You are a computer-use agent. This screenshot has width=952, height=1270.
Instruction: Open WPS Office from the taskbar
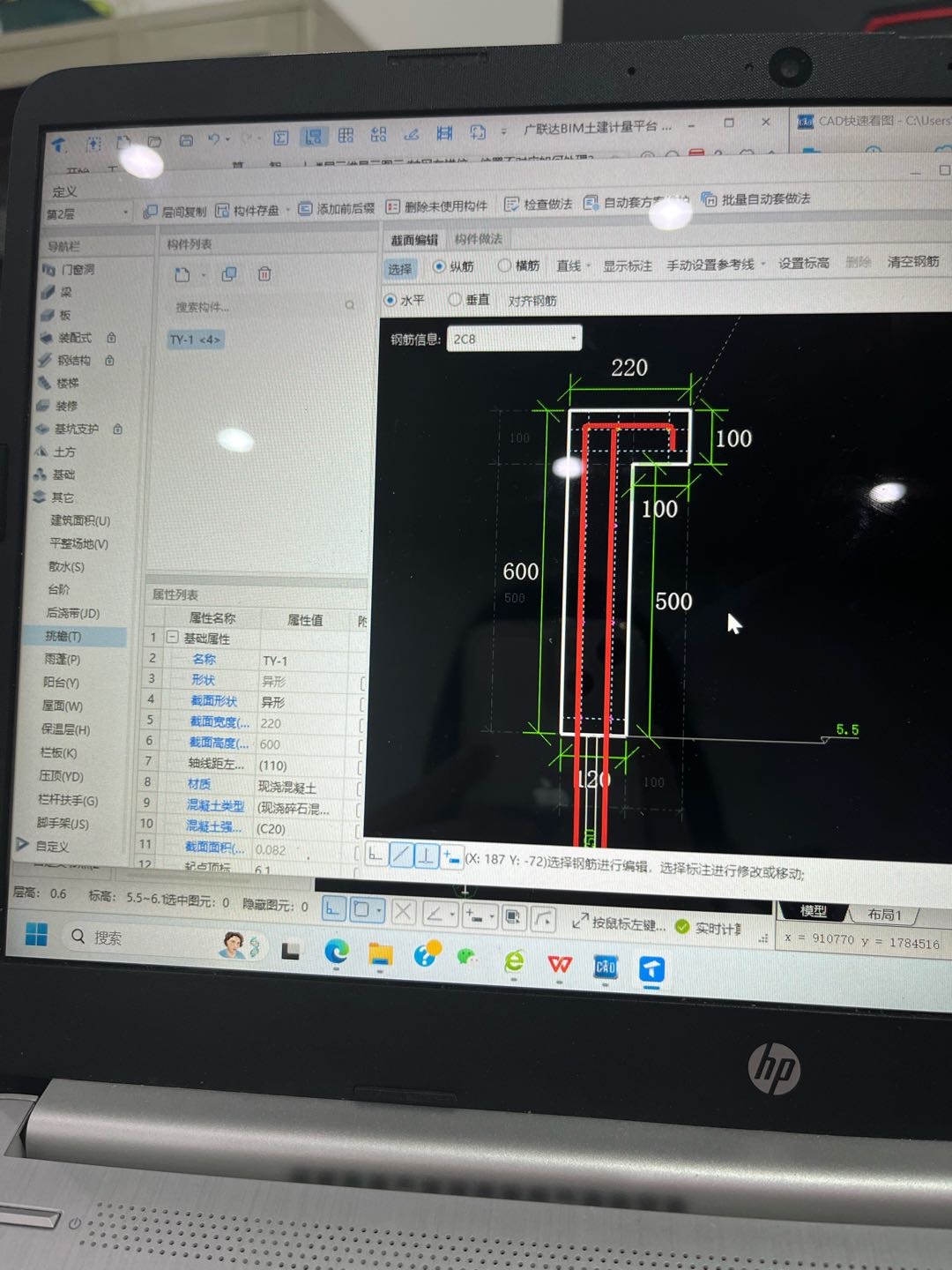coord(559,963)
